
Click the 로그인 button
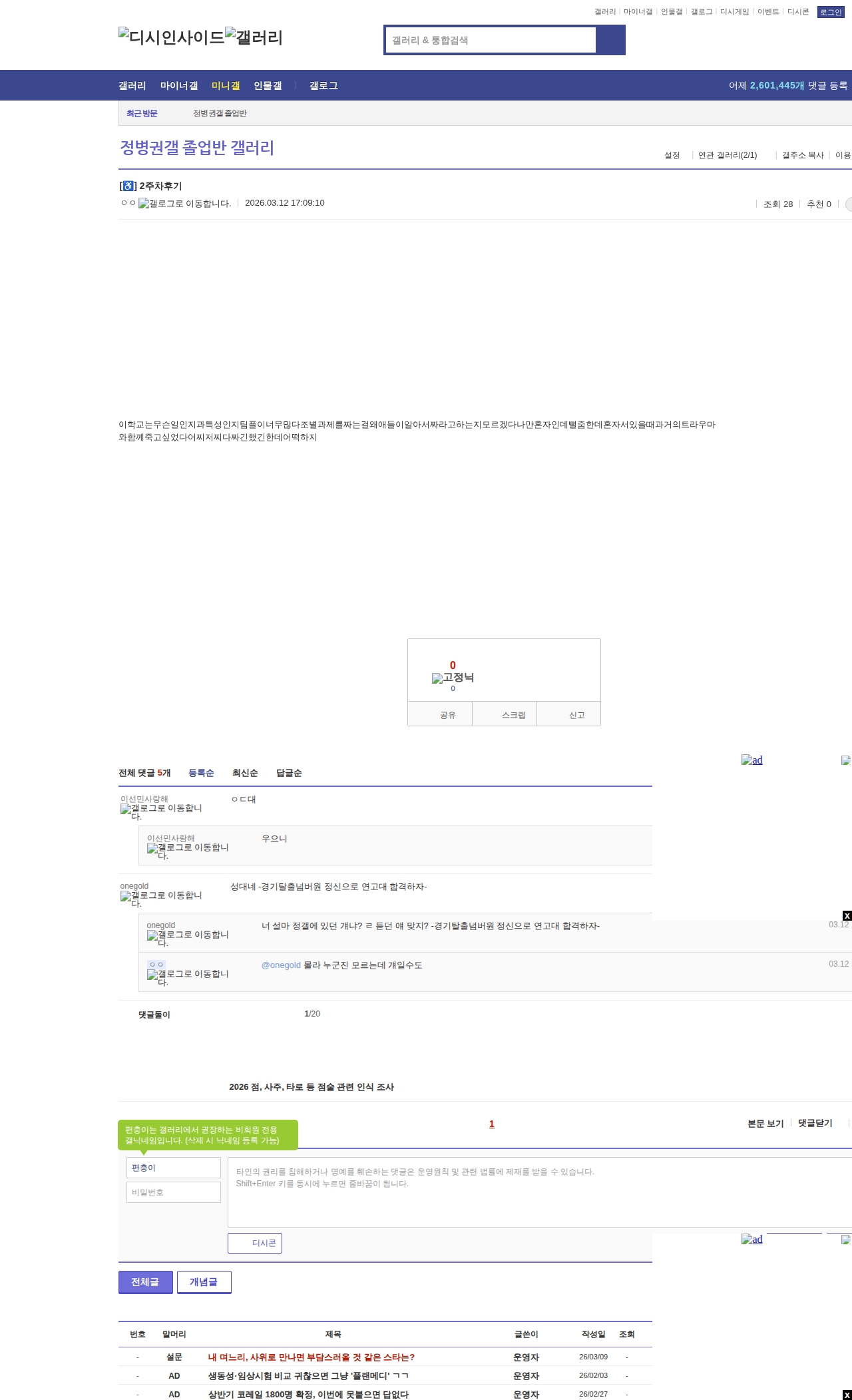click(831, 12)
